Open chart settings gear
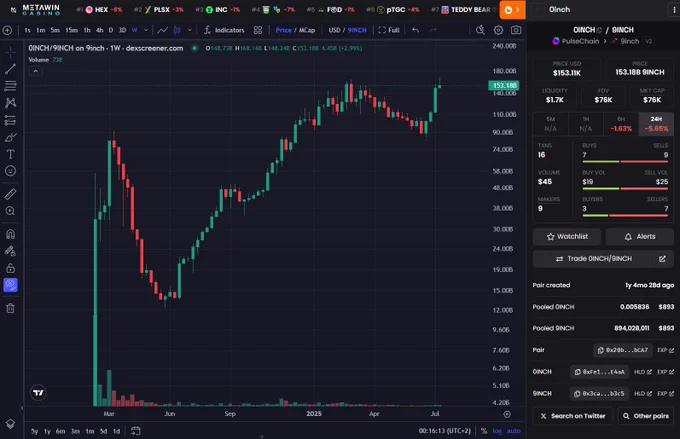 tap(498, 30)
